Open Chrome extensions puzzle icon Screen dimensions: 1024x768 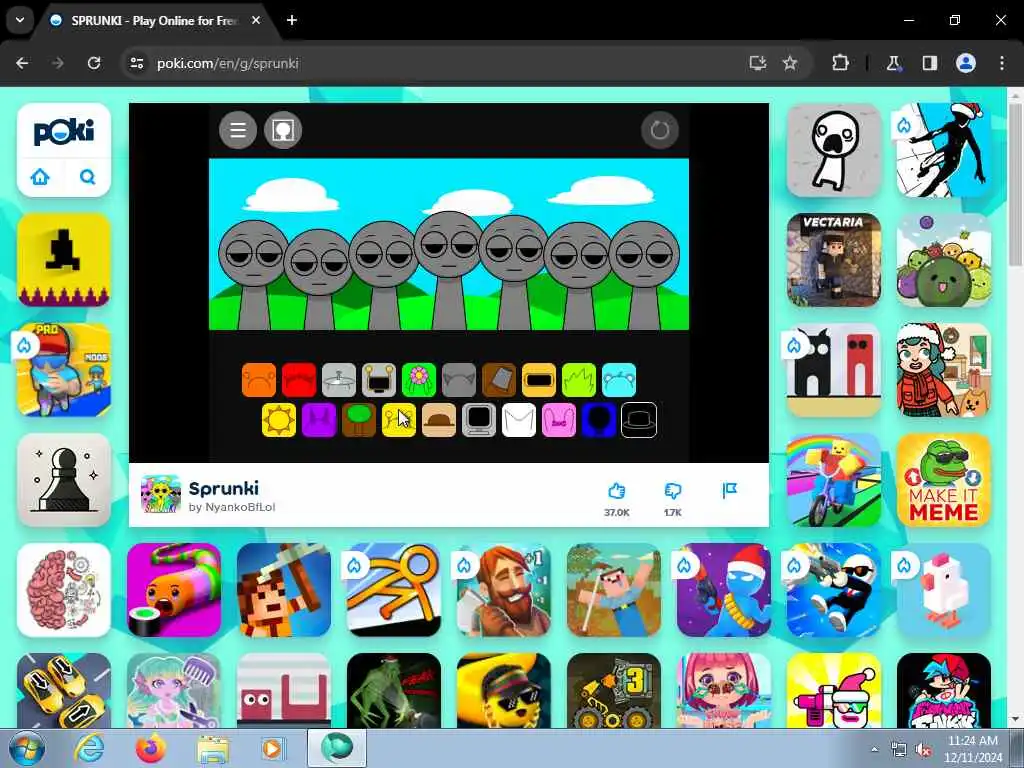pyautogui.click(x=840, y=63)
